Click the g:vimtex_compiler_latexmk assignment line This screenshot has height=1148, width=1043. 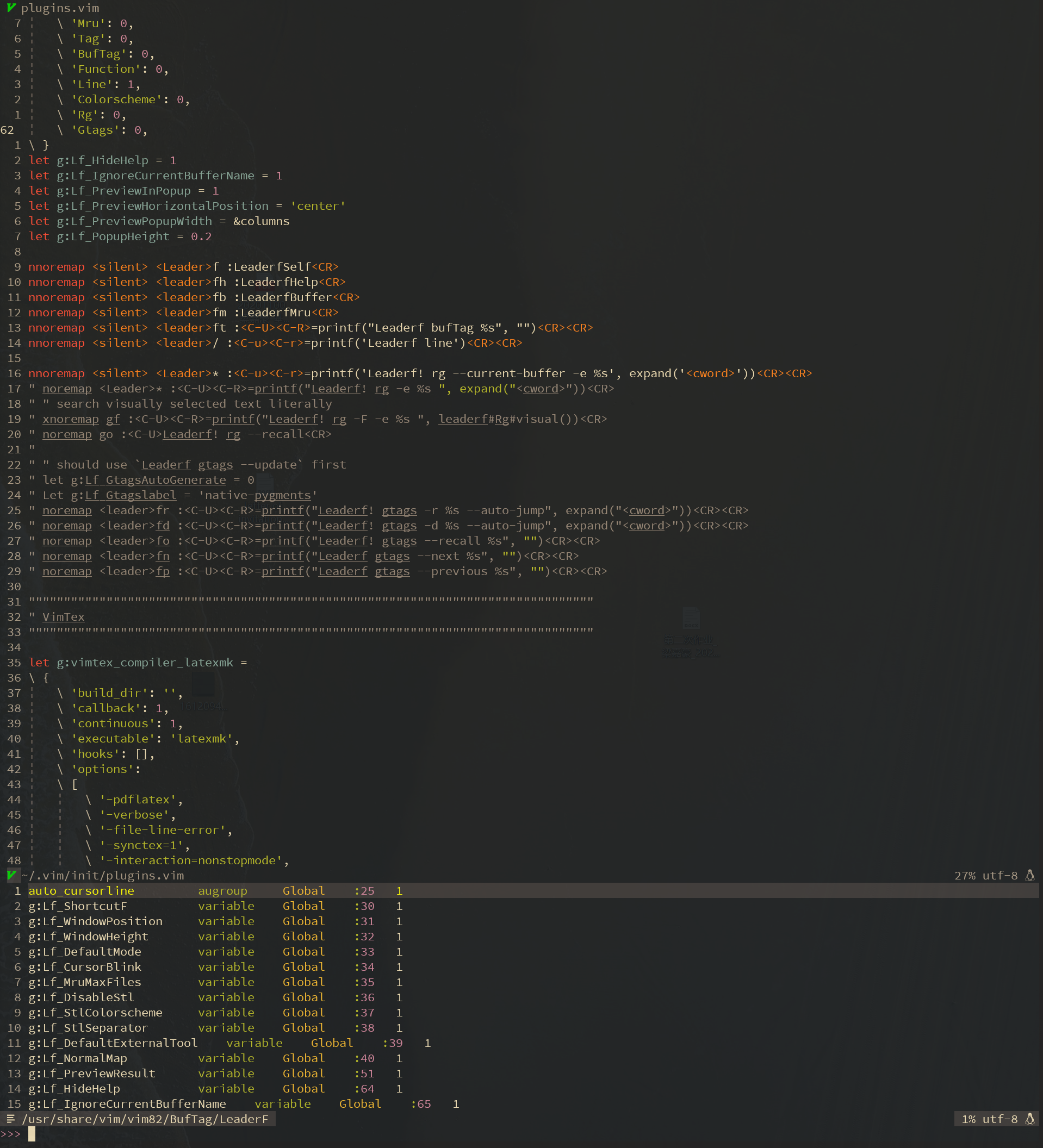click(x=138, y=662)
